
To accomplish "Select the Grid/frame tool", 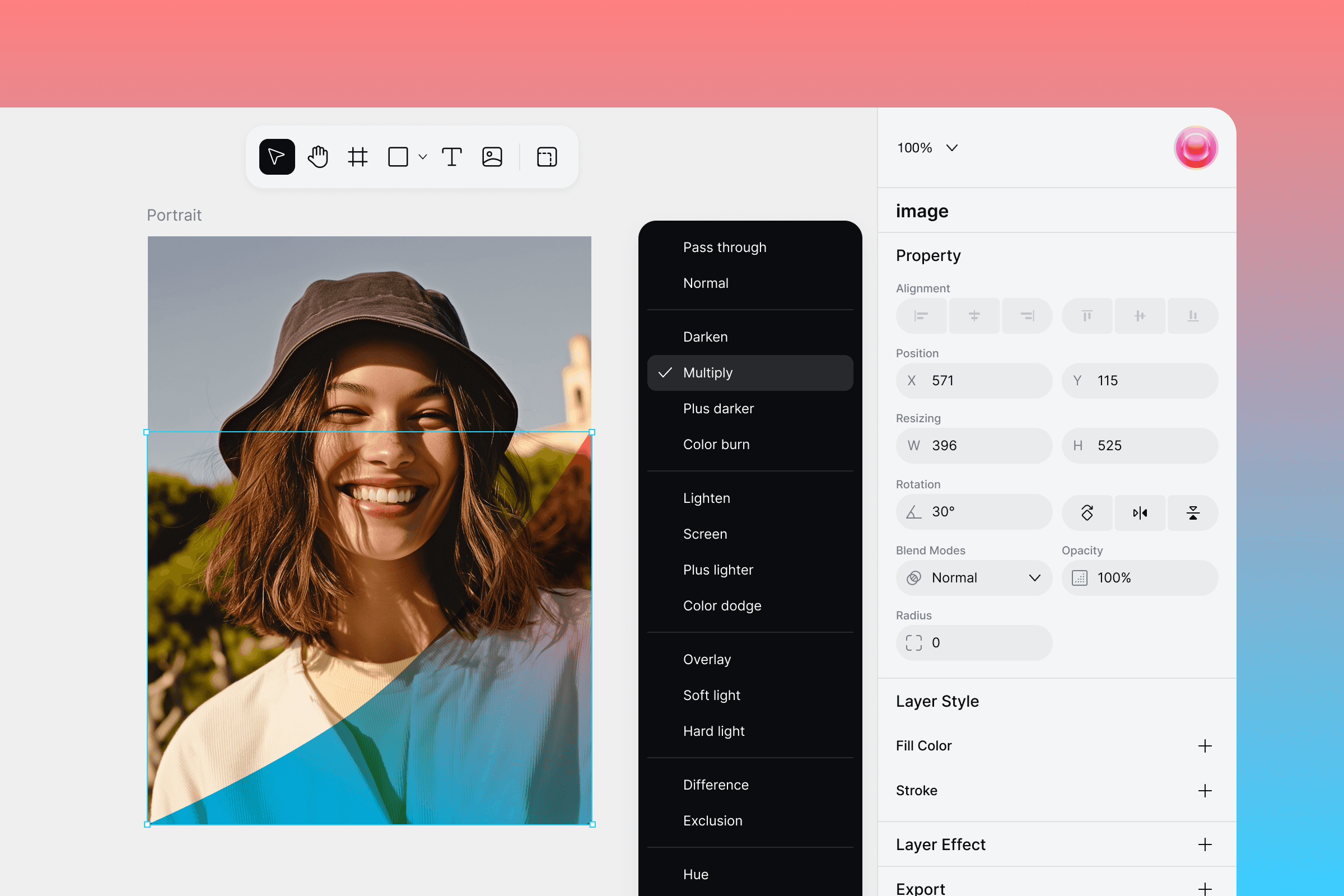I will tap(357, 157).
